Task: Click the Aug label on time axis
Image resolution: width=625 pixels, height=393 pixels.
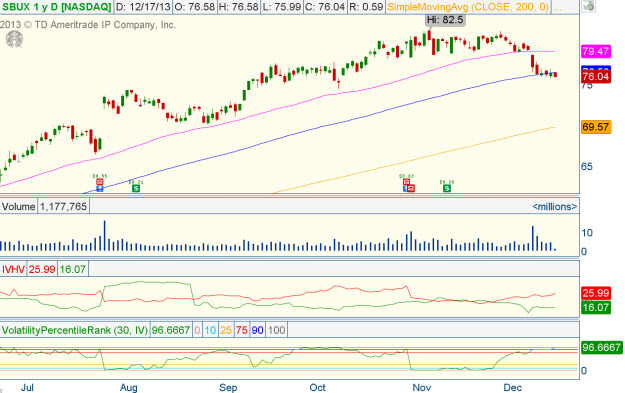Action: [129, 387]
